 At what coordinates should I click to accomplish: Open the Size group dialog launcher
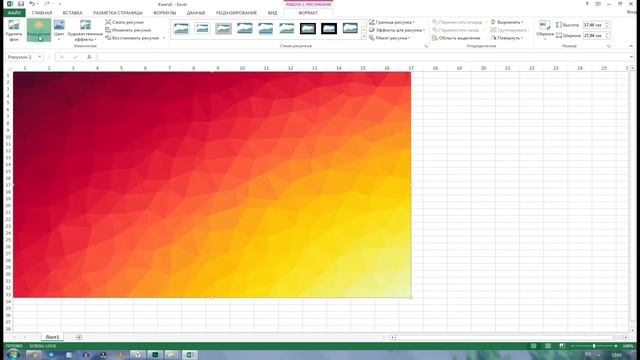[608, 46]
